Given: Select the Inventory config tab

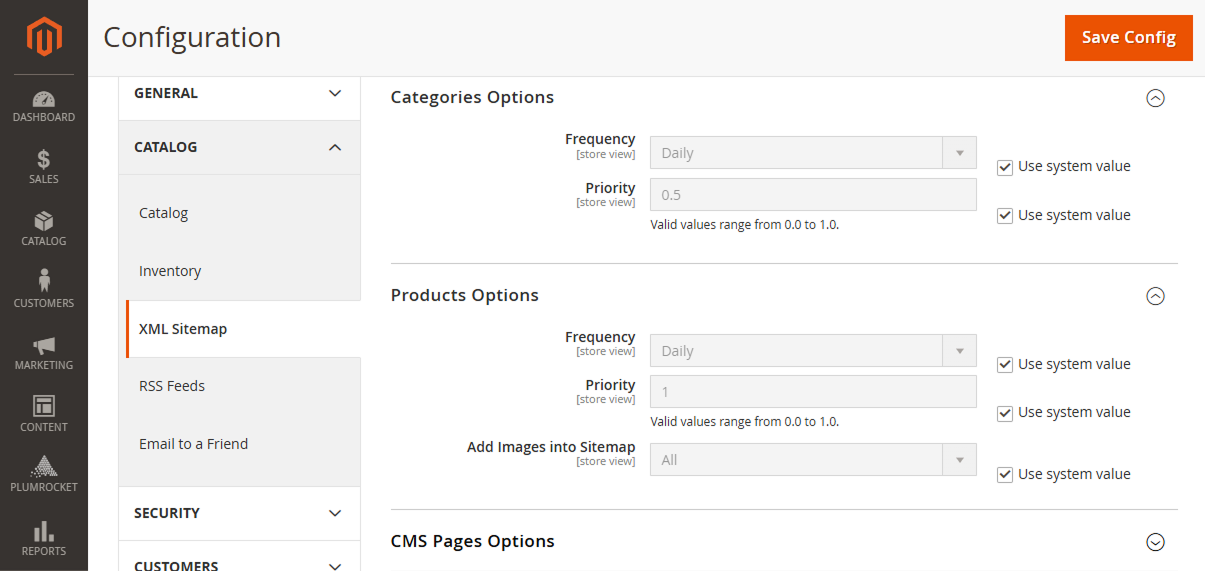Looking at the screenshot, I should click(x=170, y=271).
